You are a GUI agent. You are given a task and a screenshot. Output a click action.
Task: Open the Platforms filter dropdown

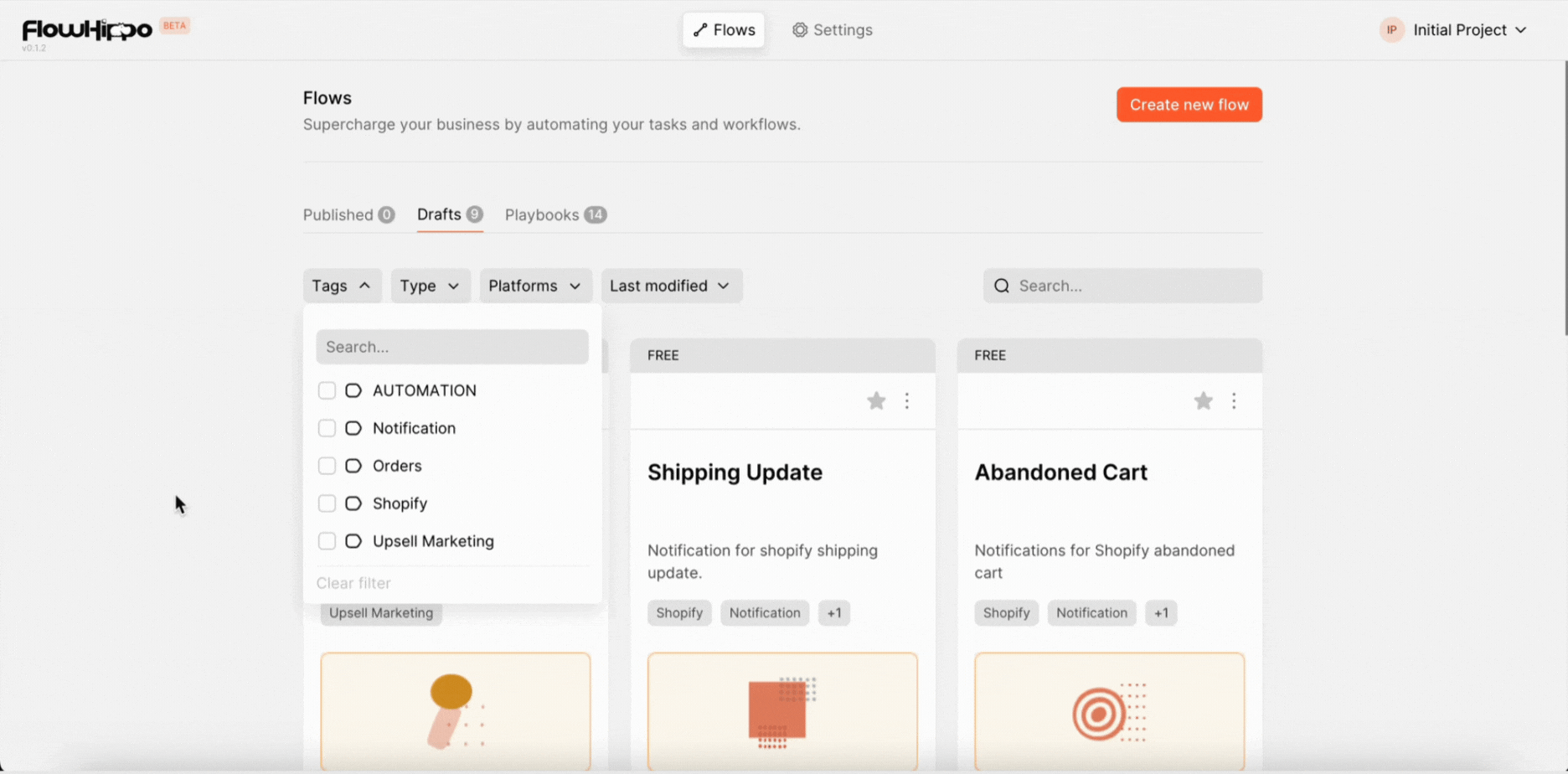pyautogui.click(x=535, y=286)
